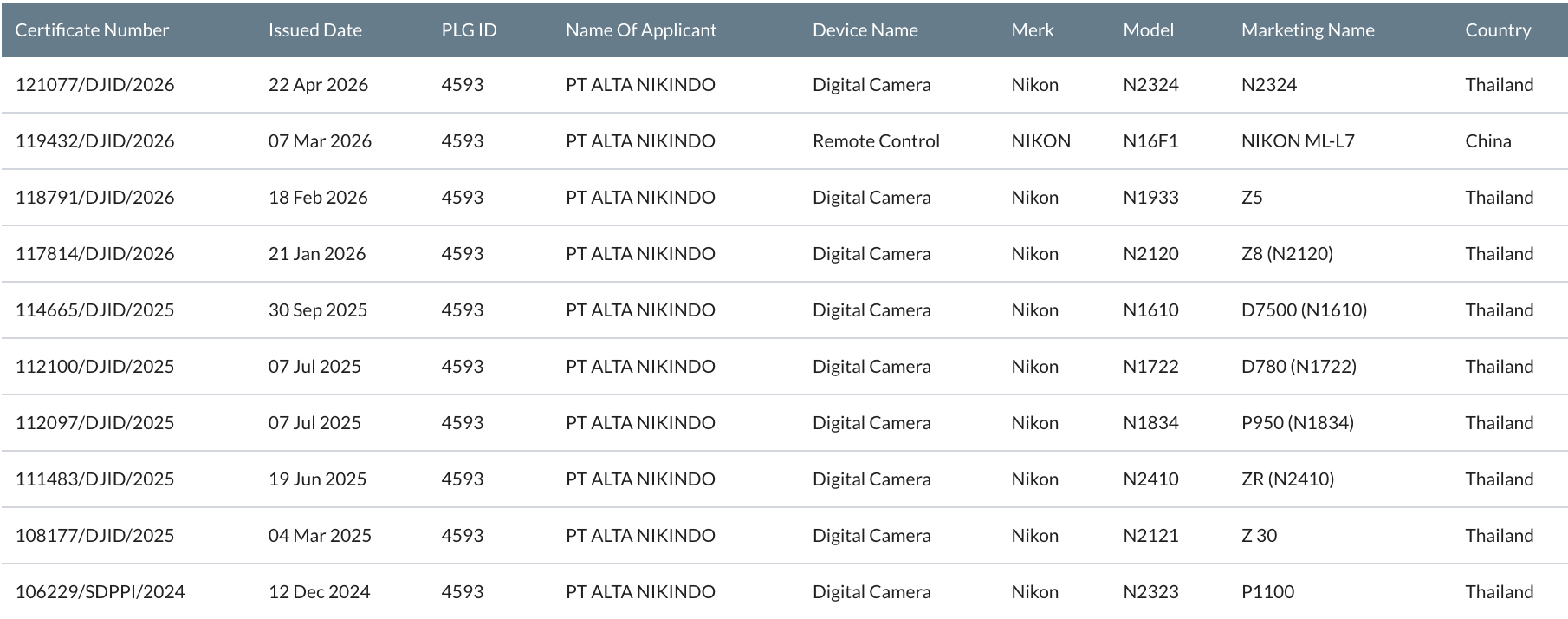Click the Country column header
Image resolution: width=1568 pixels, height=619 pixels.
coord(1498,30)
